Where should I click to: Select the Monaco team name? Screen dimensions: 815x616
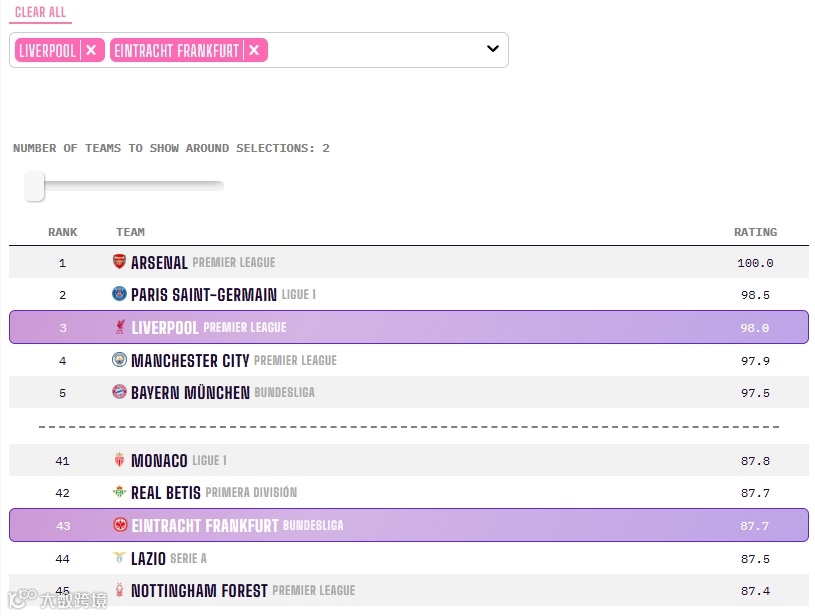pyautogui.click(x=159, y=461)
